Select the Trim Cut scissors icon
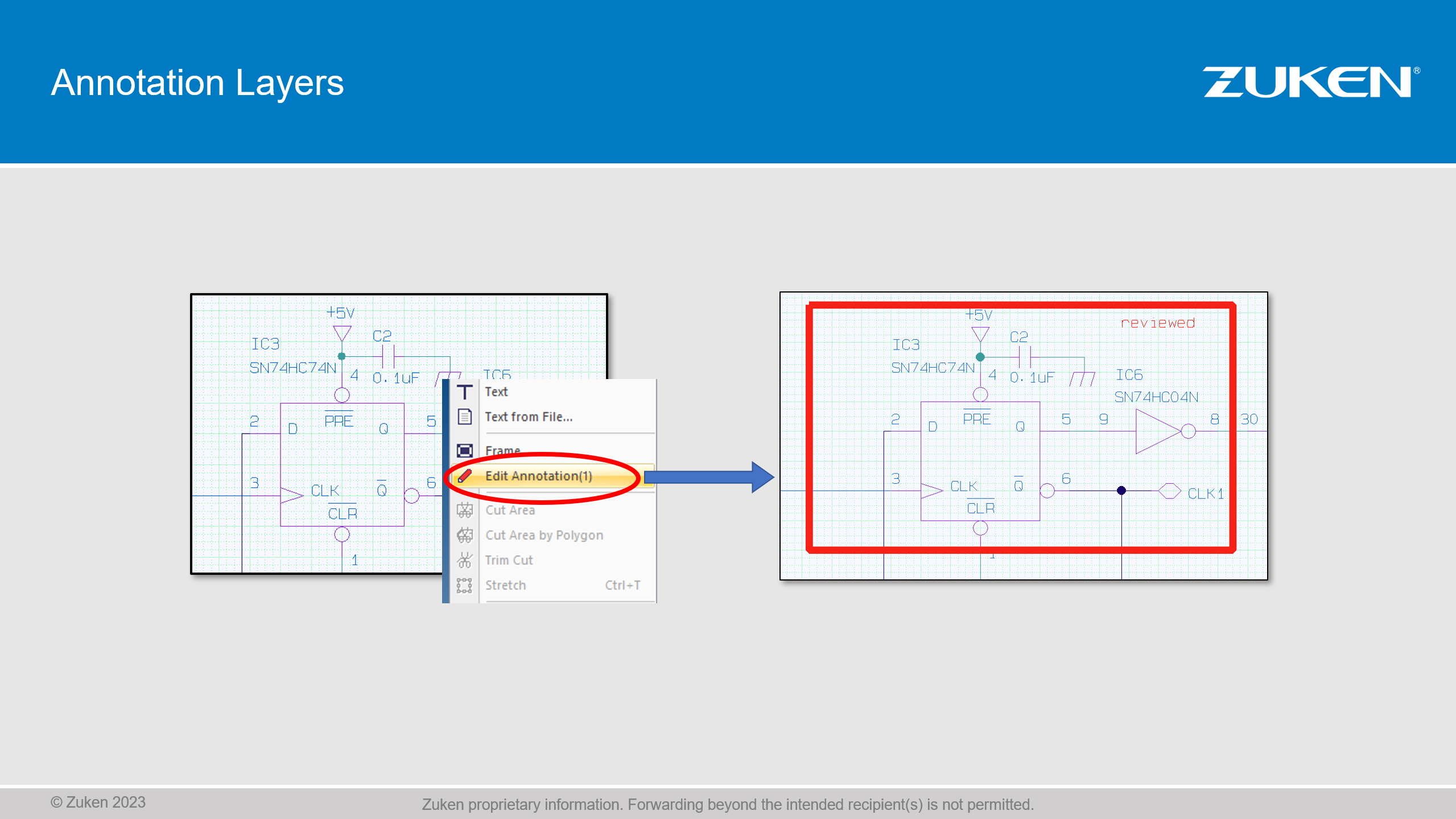Viewport: 1456px width, 819px height. coord(464,559)
